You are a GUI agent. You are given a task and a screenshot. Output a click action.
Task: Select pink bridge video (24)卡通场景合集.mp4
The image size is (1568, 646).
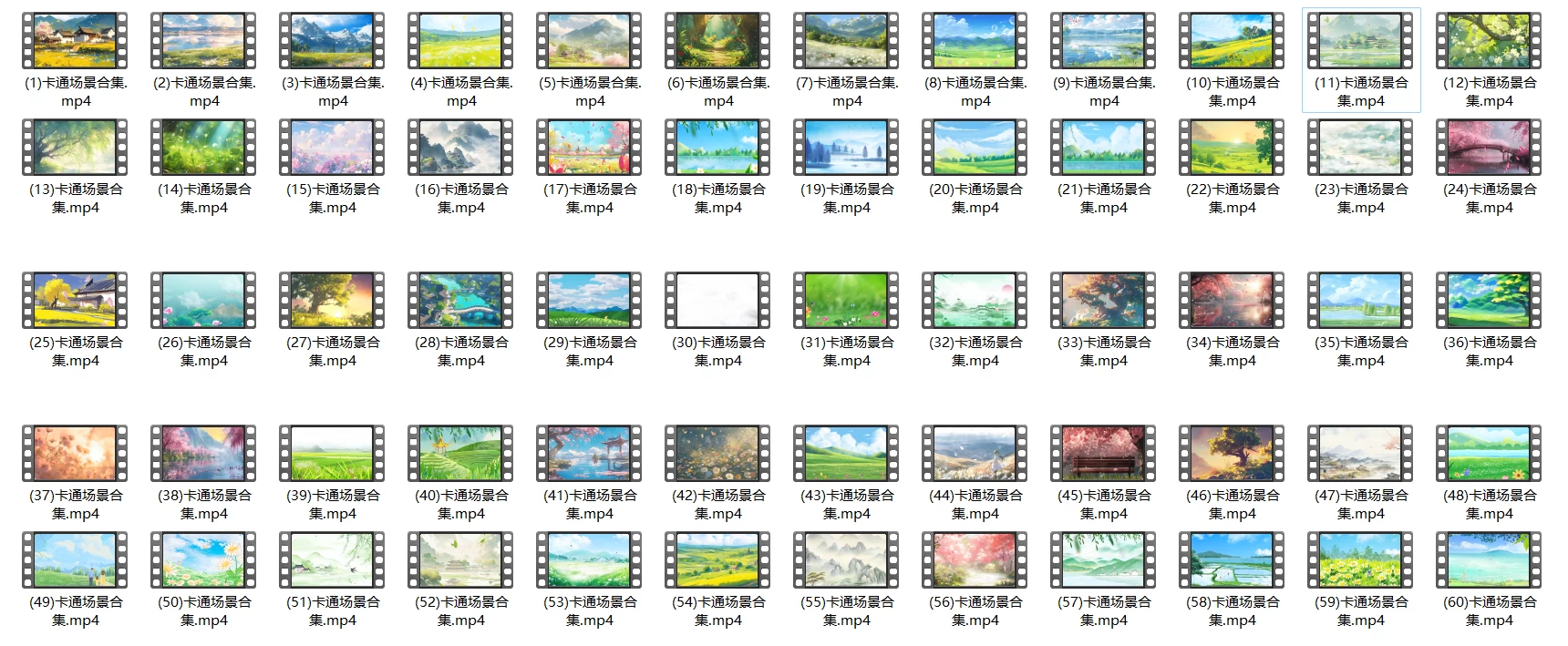1490,147
